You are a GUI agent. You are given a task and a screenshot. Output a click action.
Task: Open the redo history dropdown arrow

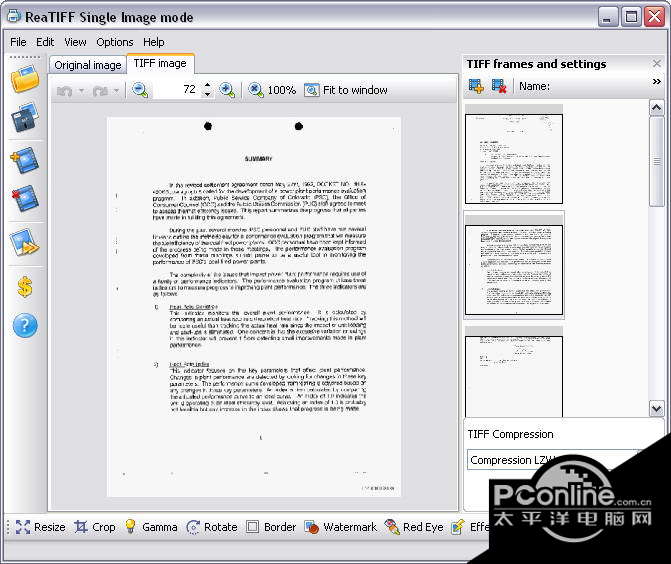pyautogui.click(x=116, y=90)
